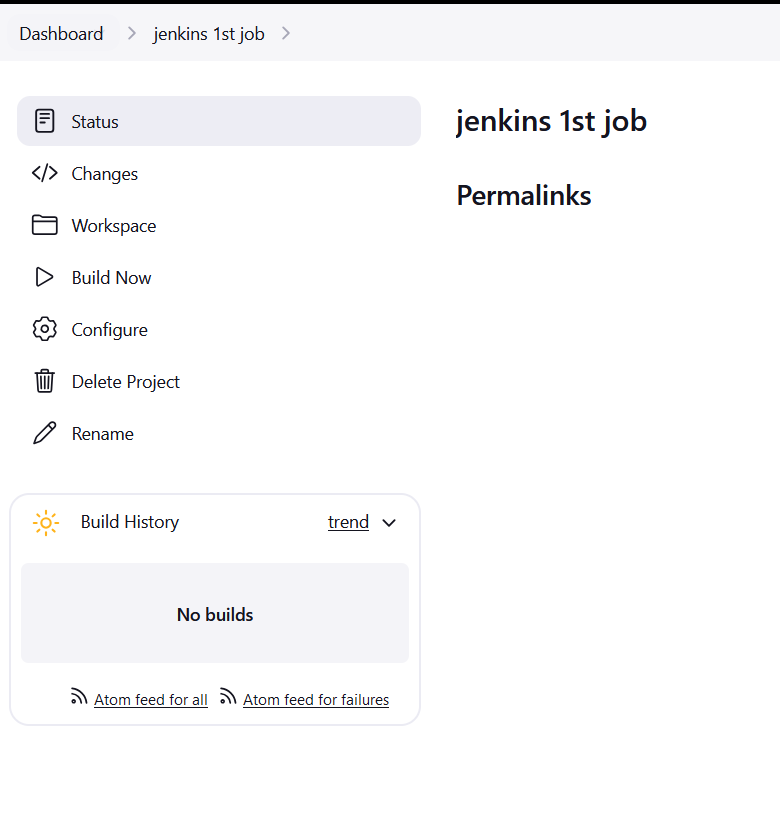This screenshot has width=780, height=828.
Task: Click the Delete Project trash icon
Action: [x=44, y=381]
